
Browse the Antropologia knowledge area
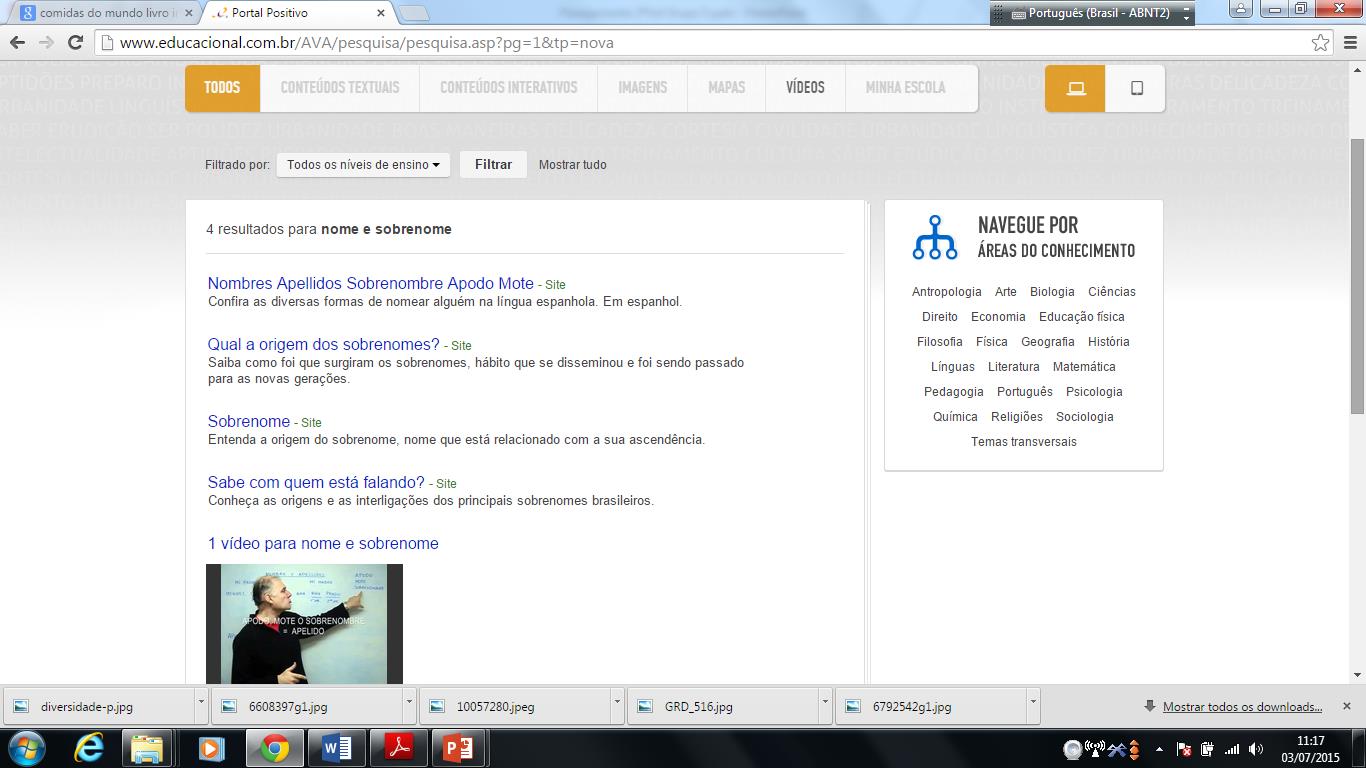point(947,292)
